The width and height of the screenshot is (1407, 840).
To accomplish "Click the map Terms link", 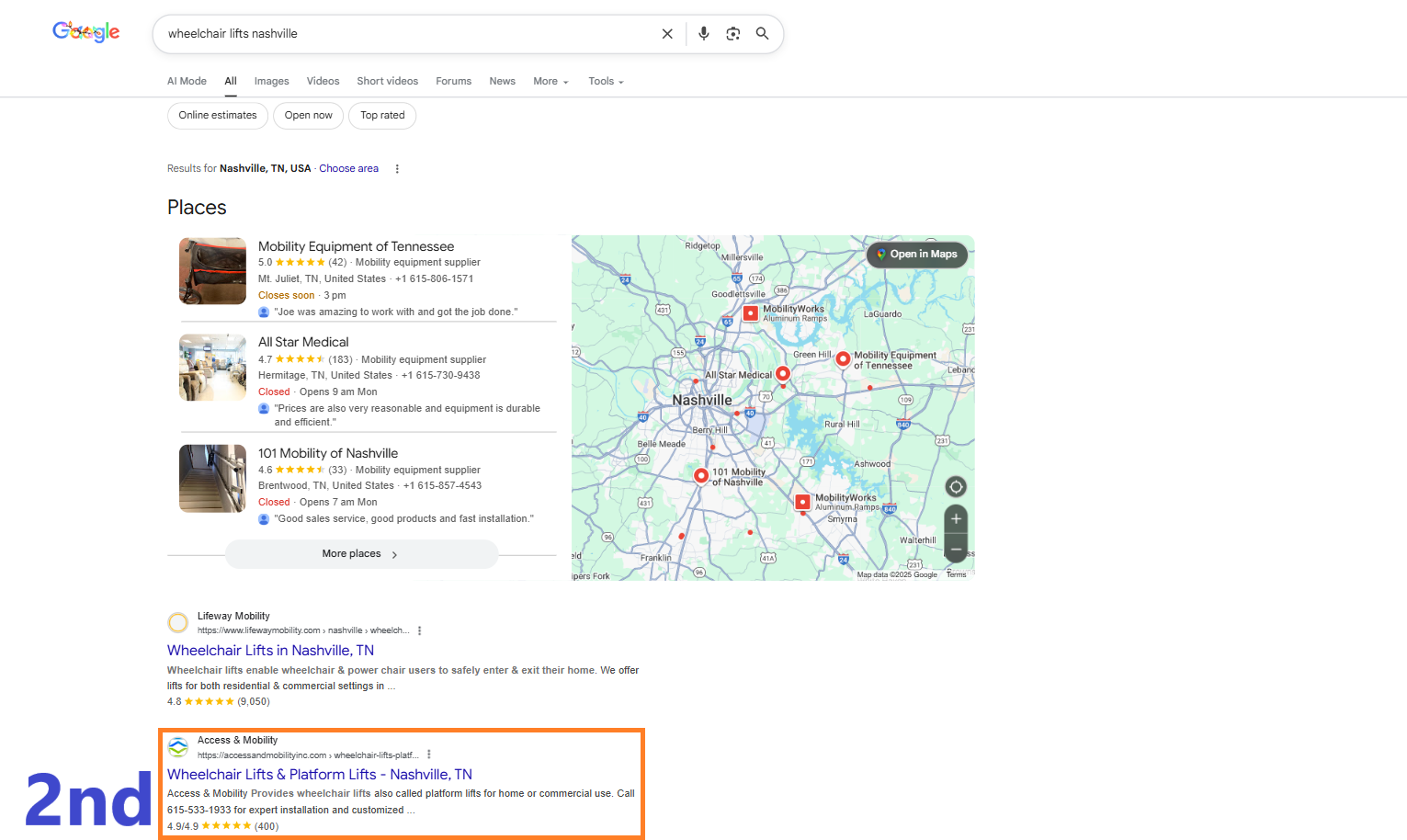I will click(956, 575).
